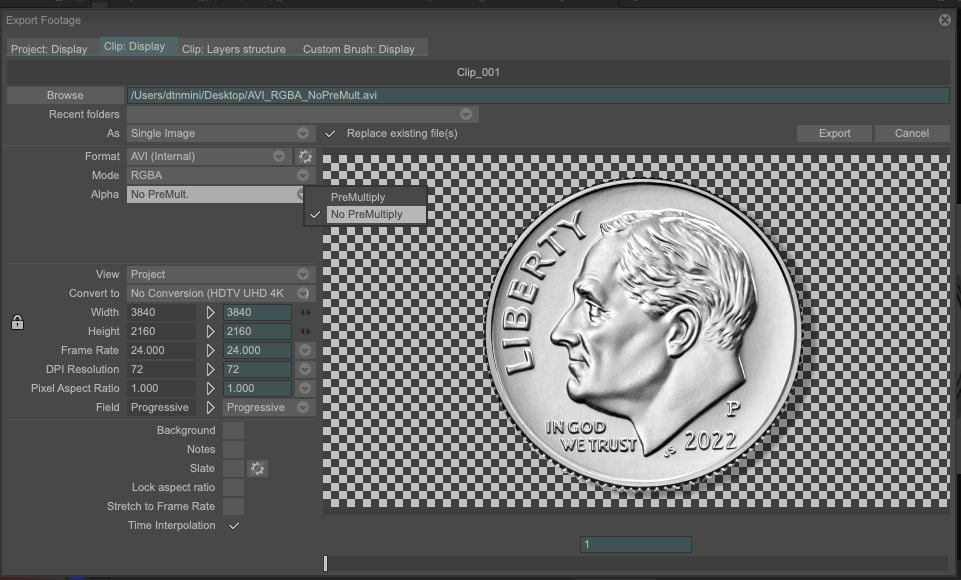This screenshot has height=580, width=961.
Task: Click the project Height 2160 value
Action: pos(161,332)
